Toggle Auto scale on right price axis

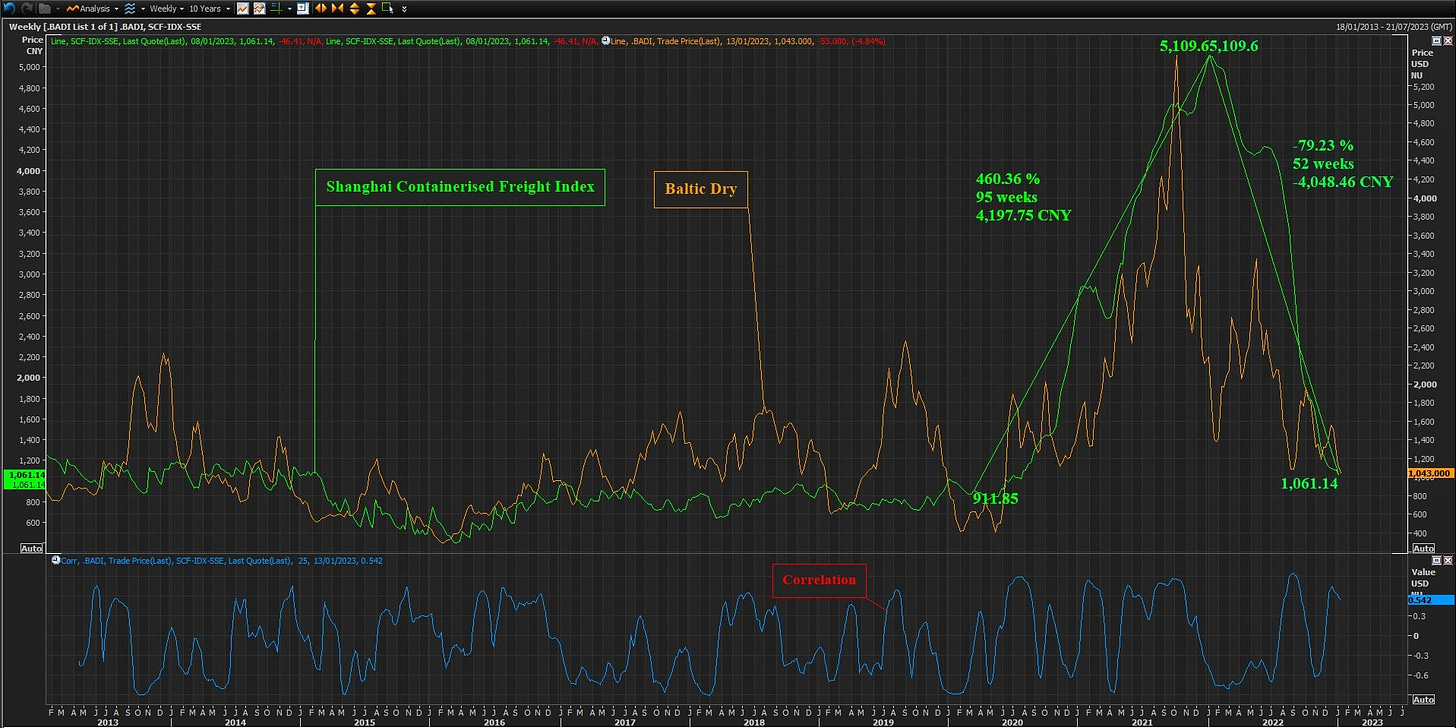click(x=1423, y=548)
